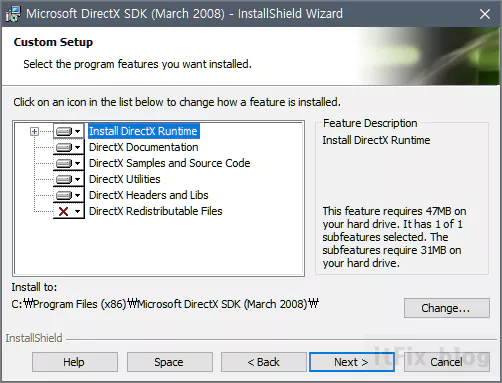Viewport: 502px width, 383px height.
Task: Open red X dropdown for DirectX Redistributable Files
Action: pyautogui.click(x=69, y=211)
